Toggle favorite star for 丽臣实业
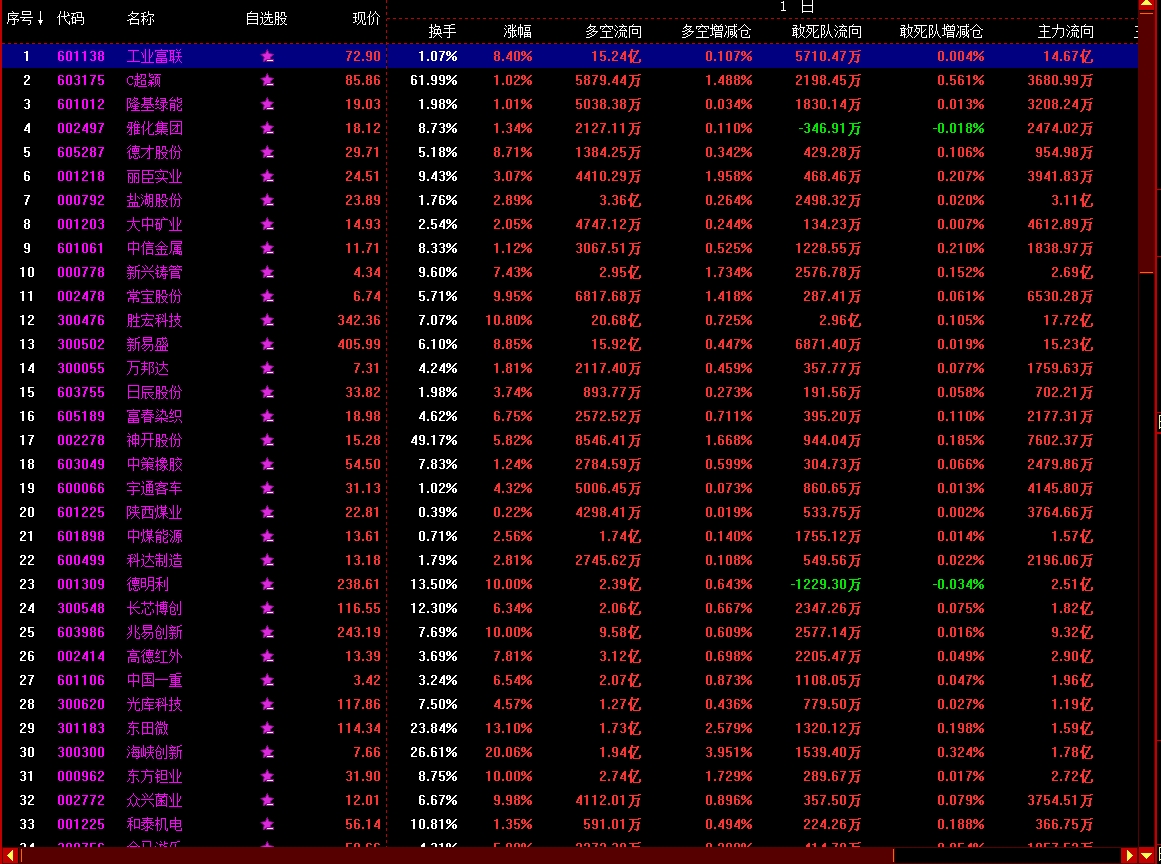 pyautogui.click(x=267, y=177)
